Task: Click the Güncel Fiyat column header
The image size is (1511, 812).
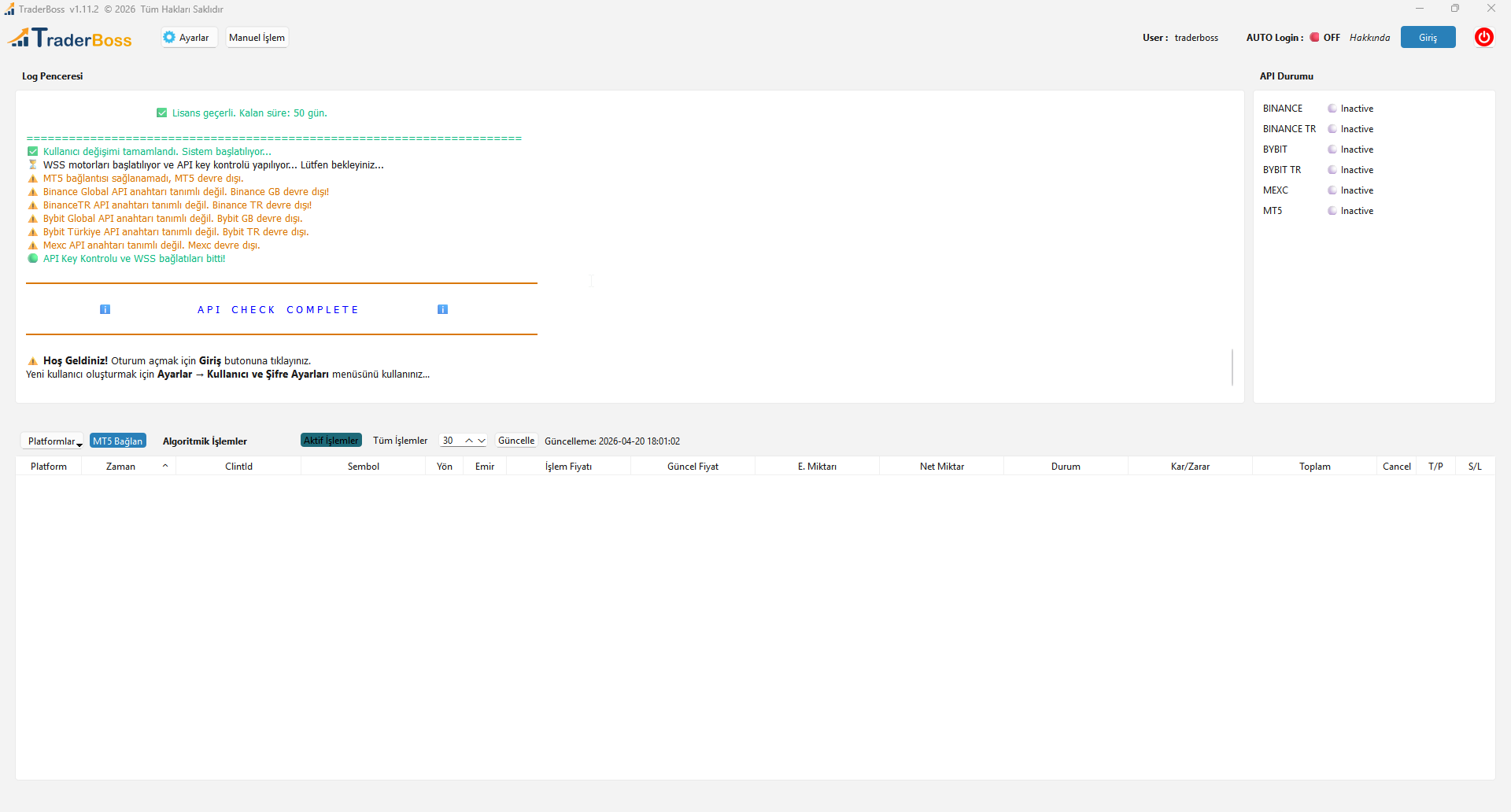Action: click(x=693, y=467)
